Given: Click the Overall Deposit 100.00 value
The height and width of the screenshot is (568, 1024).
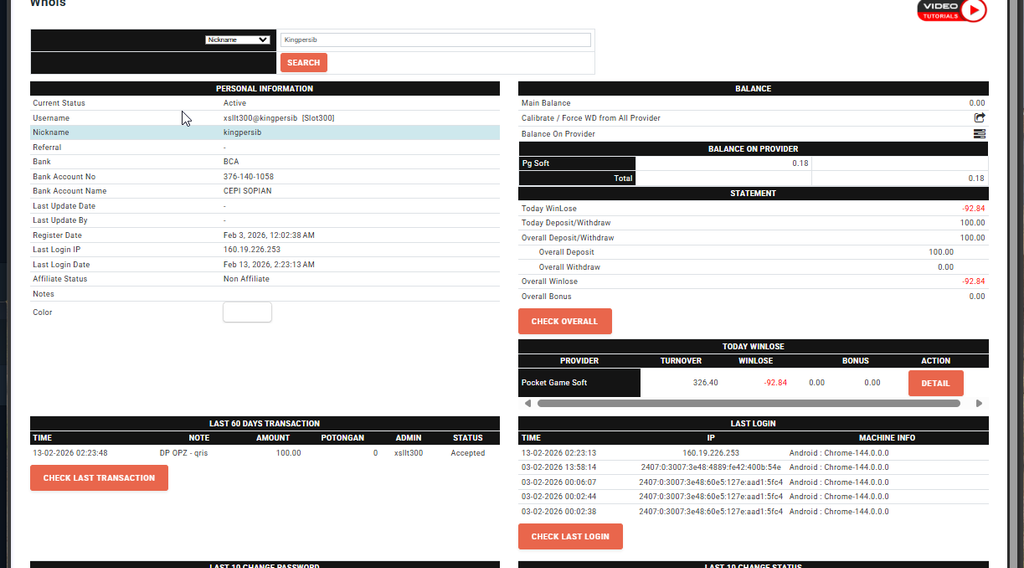Looking at the screenshot, I should click(941, 252).
